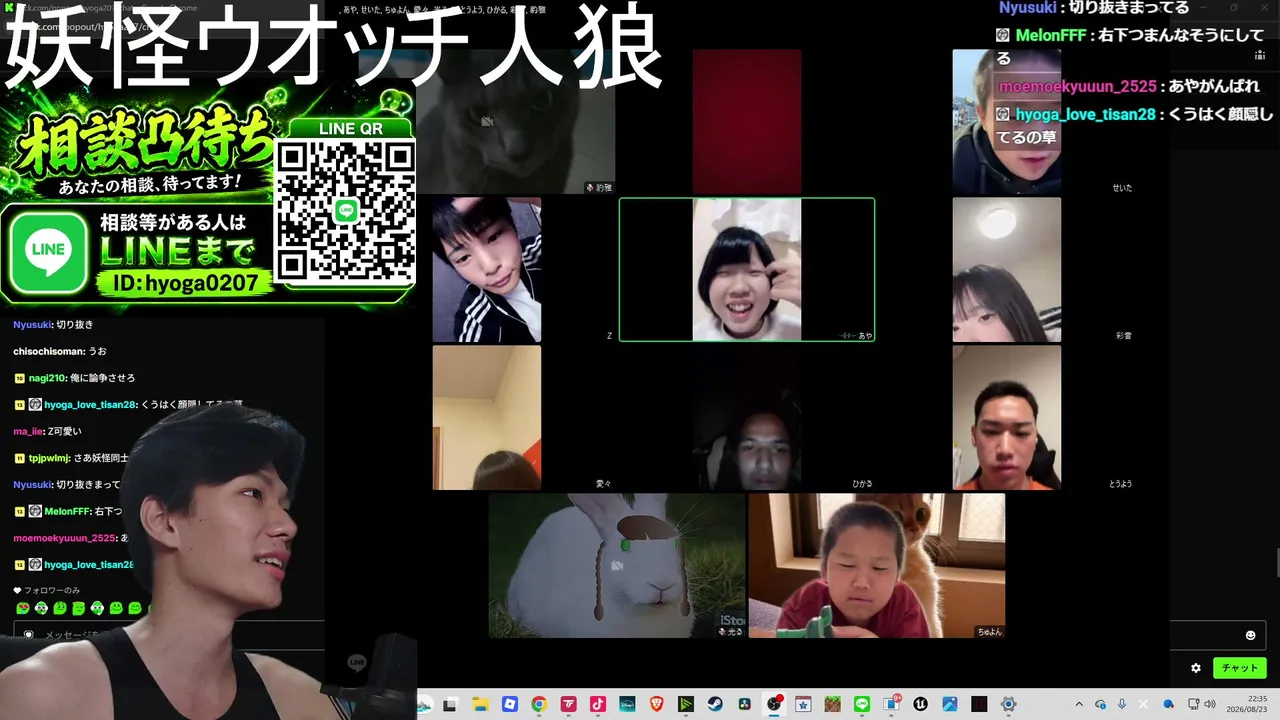Click username nagi210 in left chat
This screenshot has width=1280, height=720.
[46, 378]
